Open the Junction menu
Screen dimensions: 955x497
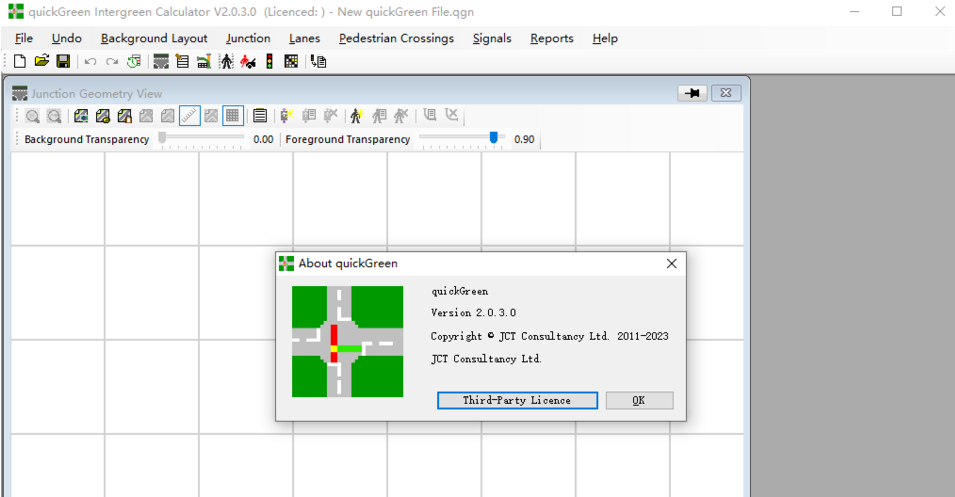click(x=248, y=38)
